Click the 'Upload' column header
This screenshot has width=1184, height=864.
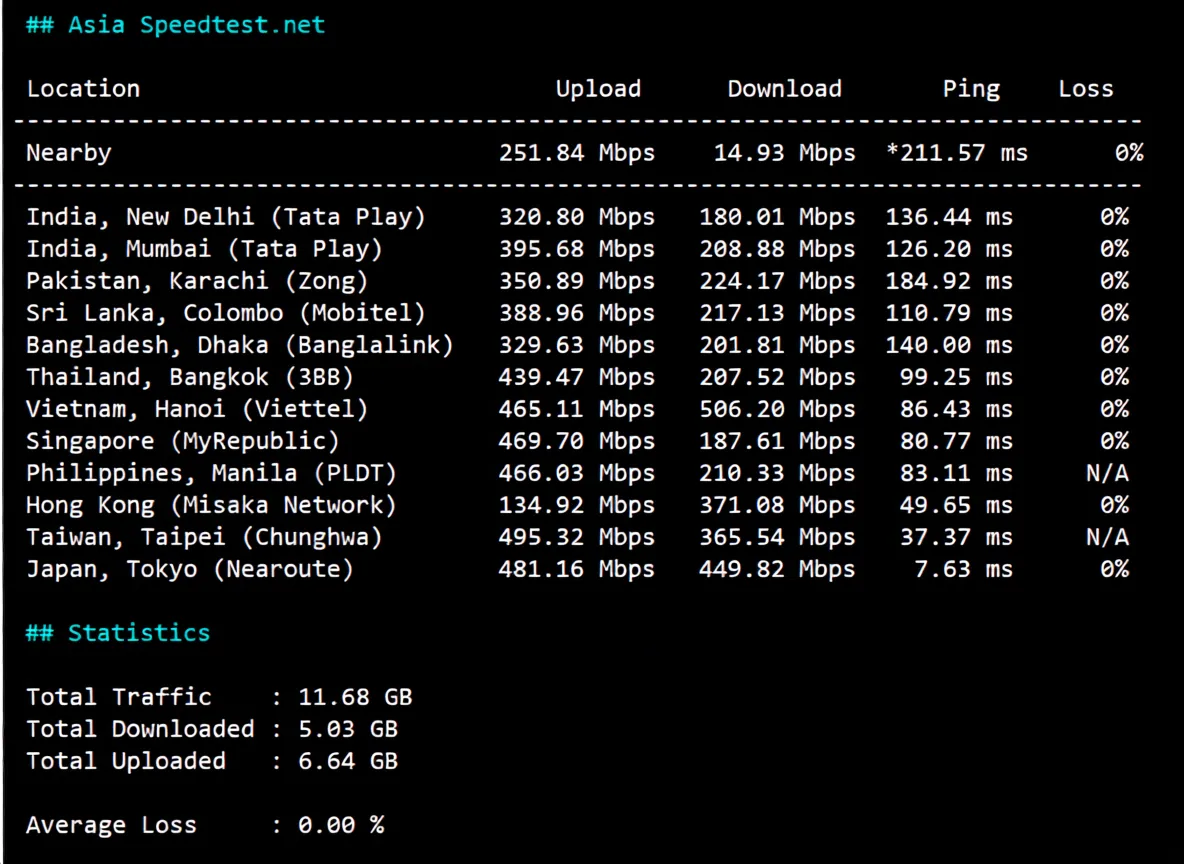coord(598,89)
